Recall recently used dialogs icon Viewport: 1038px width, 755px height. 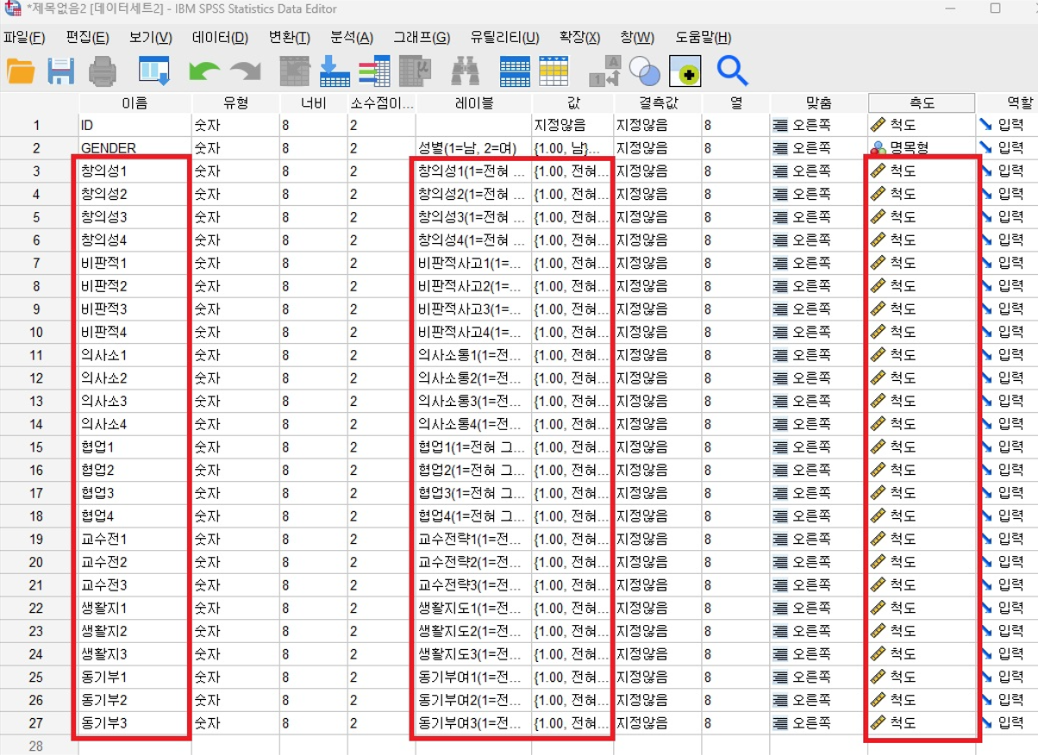(154, 71)
